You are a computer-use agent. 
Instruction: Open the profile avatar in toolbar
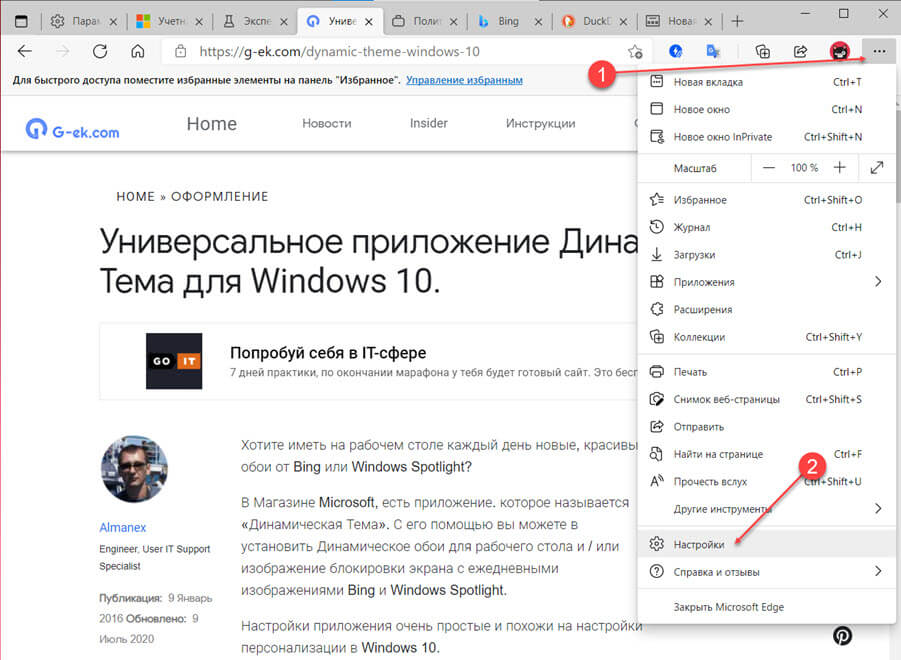[840, 52]
